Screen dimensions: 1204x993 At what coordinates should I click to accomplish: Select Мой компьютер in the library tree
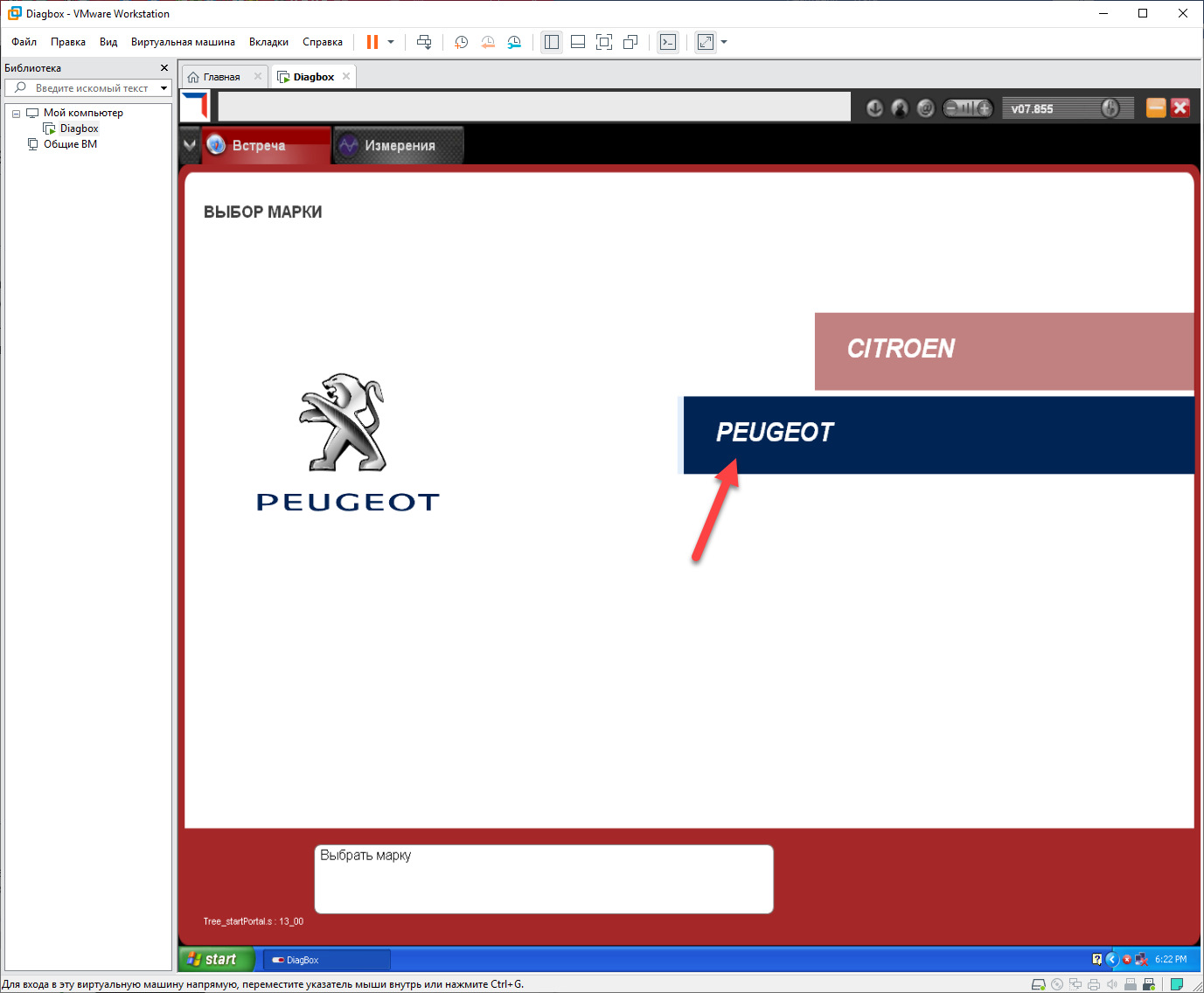coord(83,113)
